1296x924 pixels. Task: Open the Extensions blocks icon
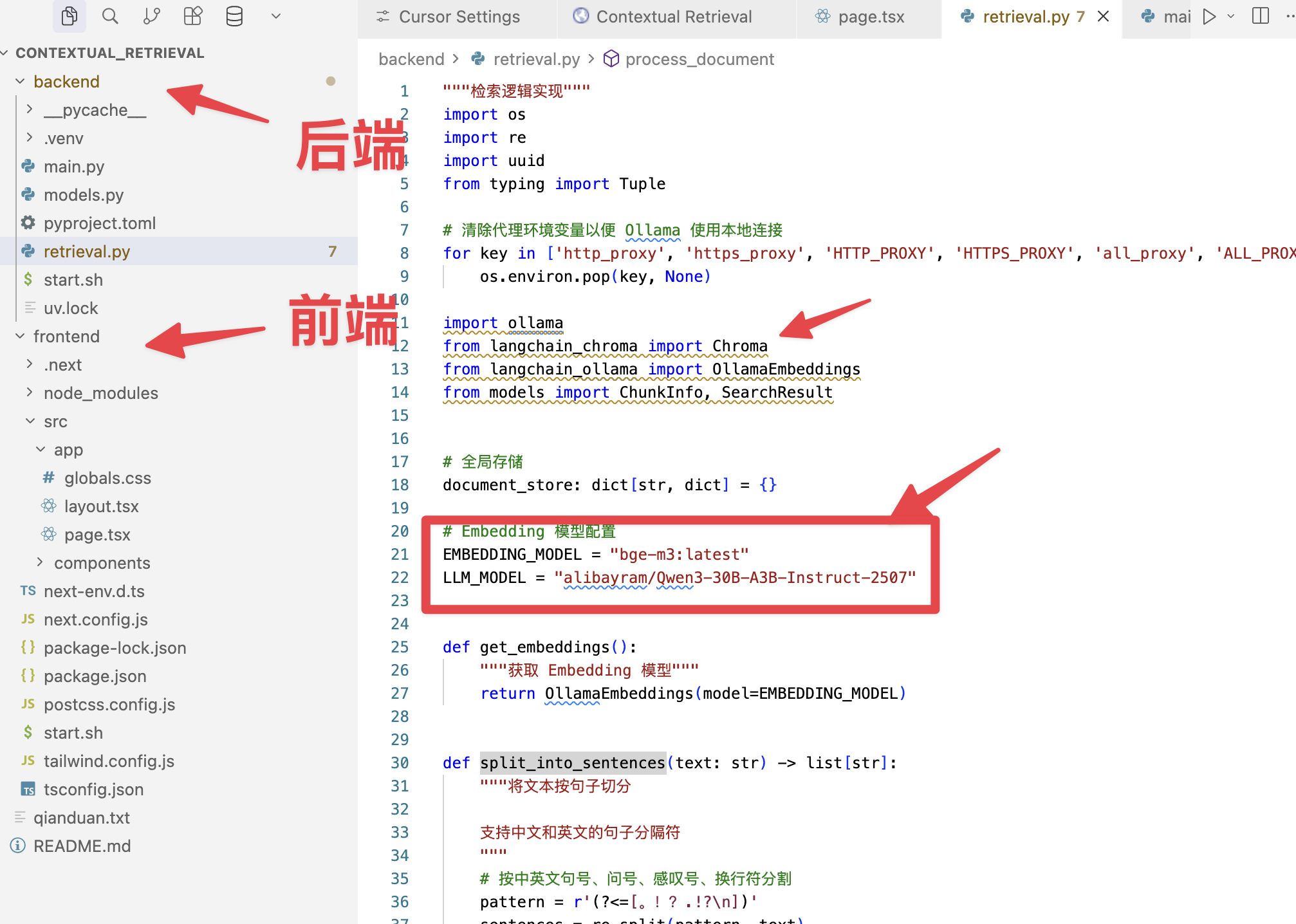(x=192, y=16)
